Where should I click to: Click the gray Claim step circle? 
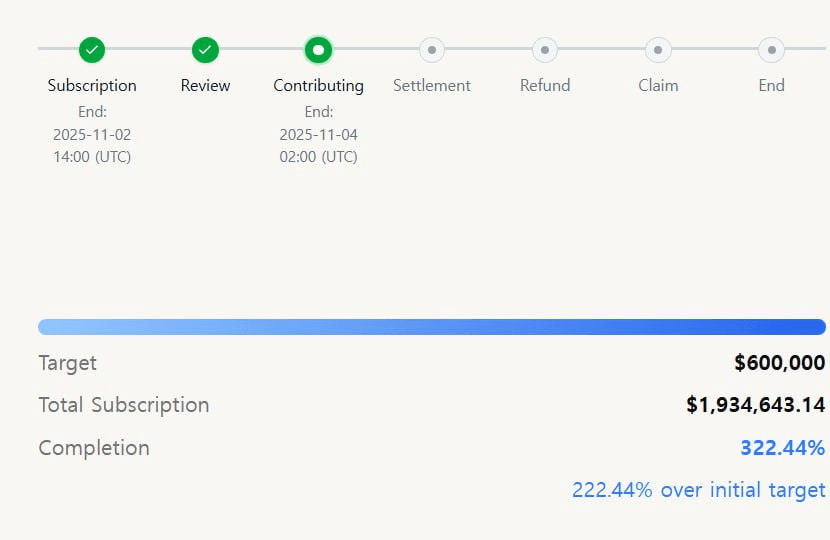pyautogui.click(x=658, y=49)
